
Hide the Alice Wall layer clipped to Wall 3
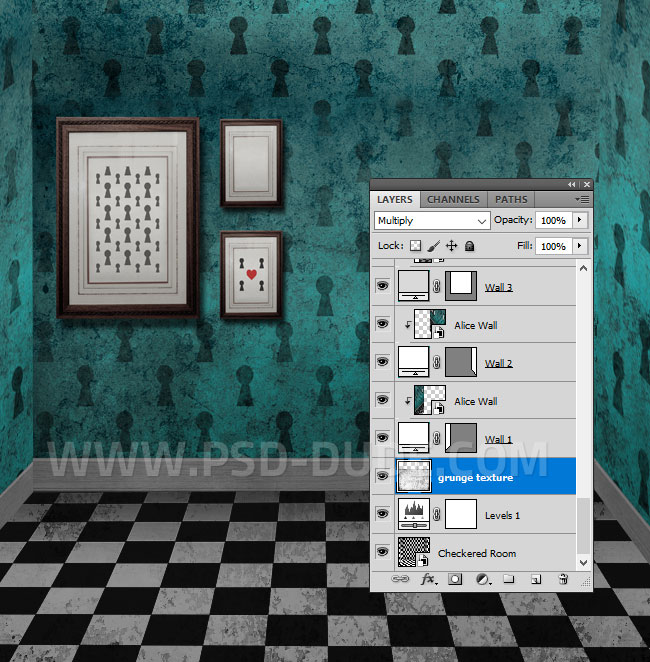coord(382,324)
